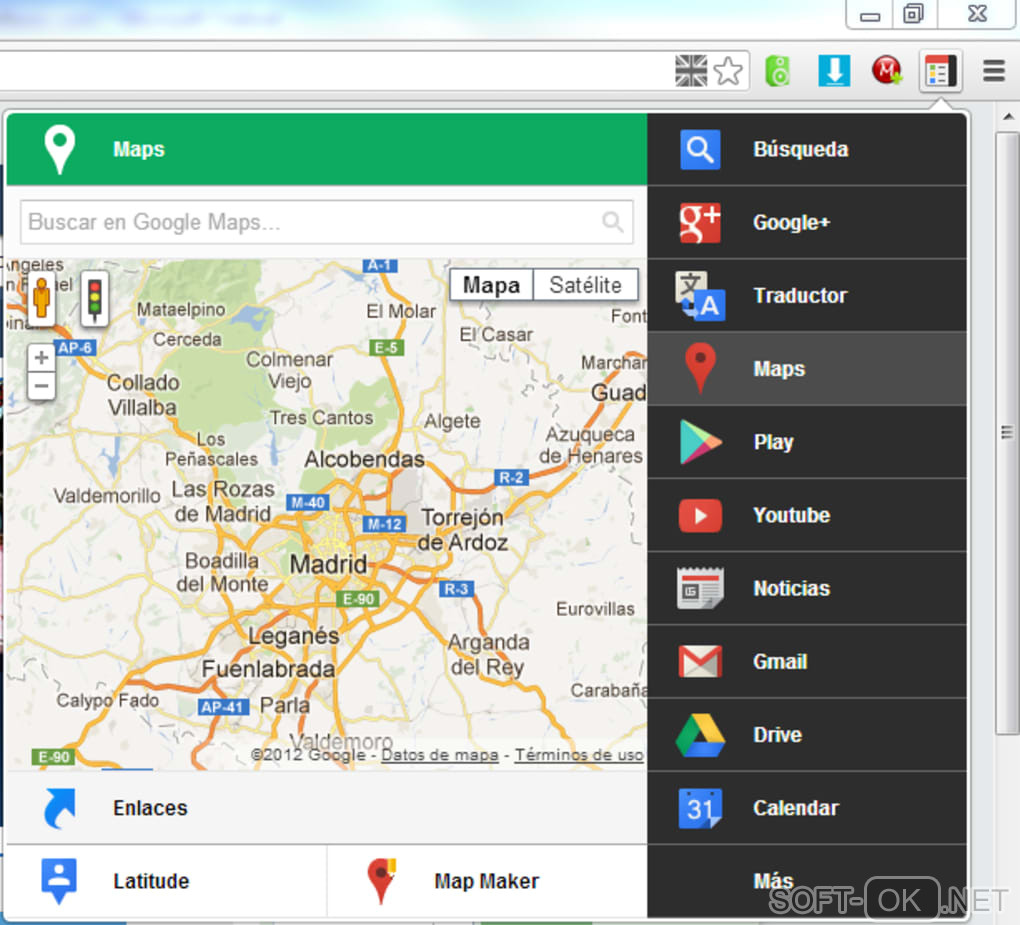Select Noticias menu entry
The width and height of the screenshot is (1020, 925).
[807, 588]
